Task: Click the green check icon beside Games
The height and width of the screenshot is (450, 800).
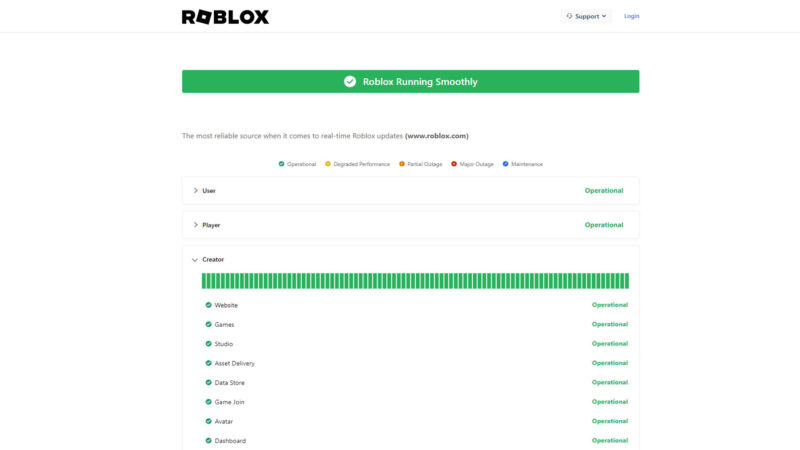Action: pyautogui.click(x=208, y=324)
